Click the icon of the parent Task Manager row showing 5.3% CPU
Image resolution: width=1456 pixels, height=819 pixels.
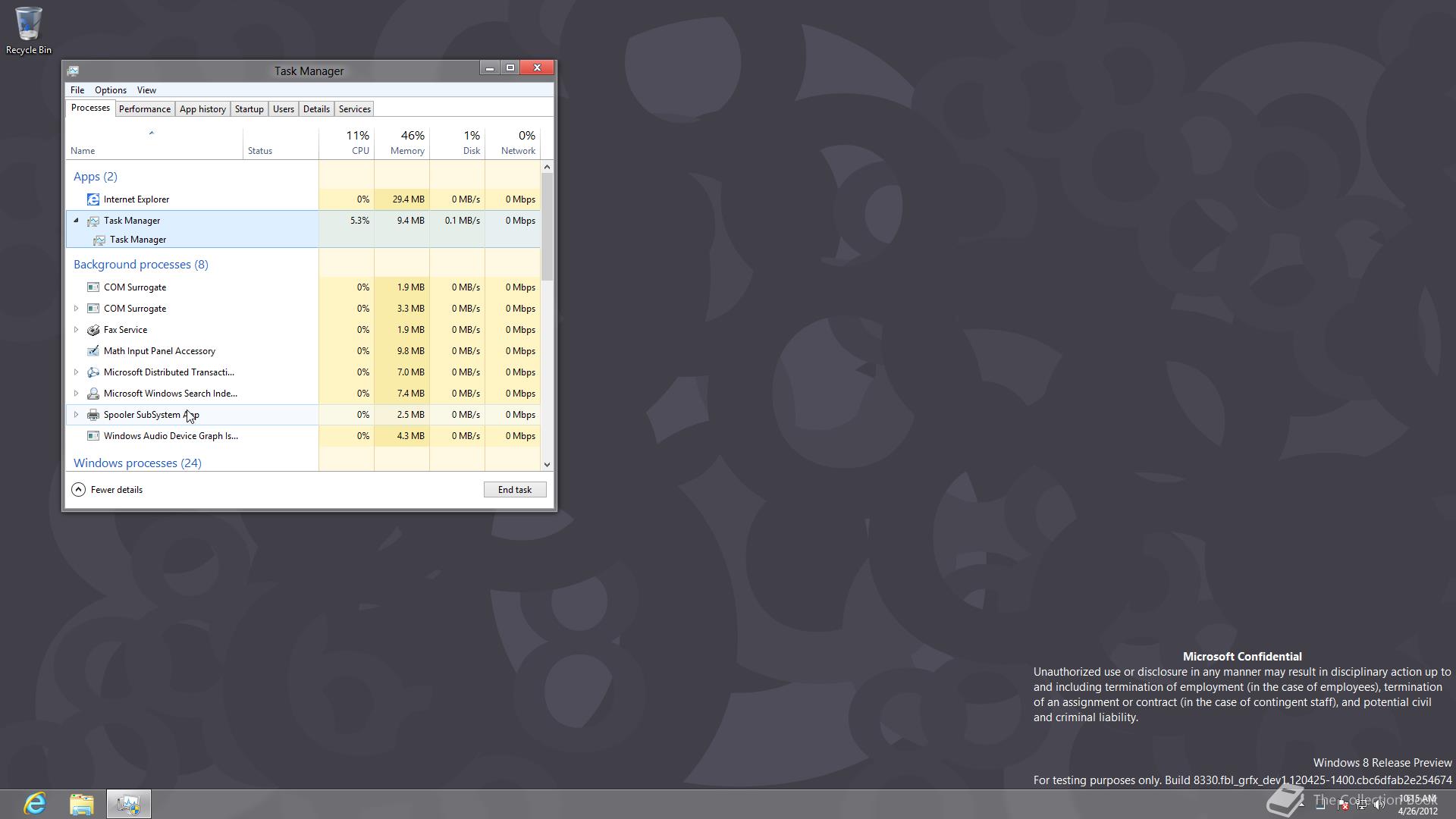pyautogui.click(x=93, y=221)
